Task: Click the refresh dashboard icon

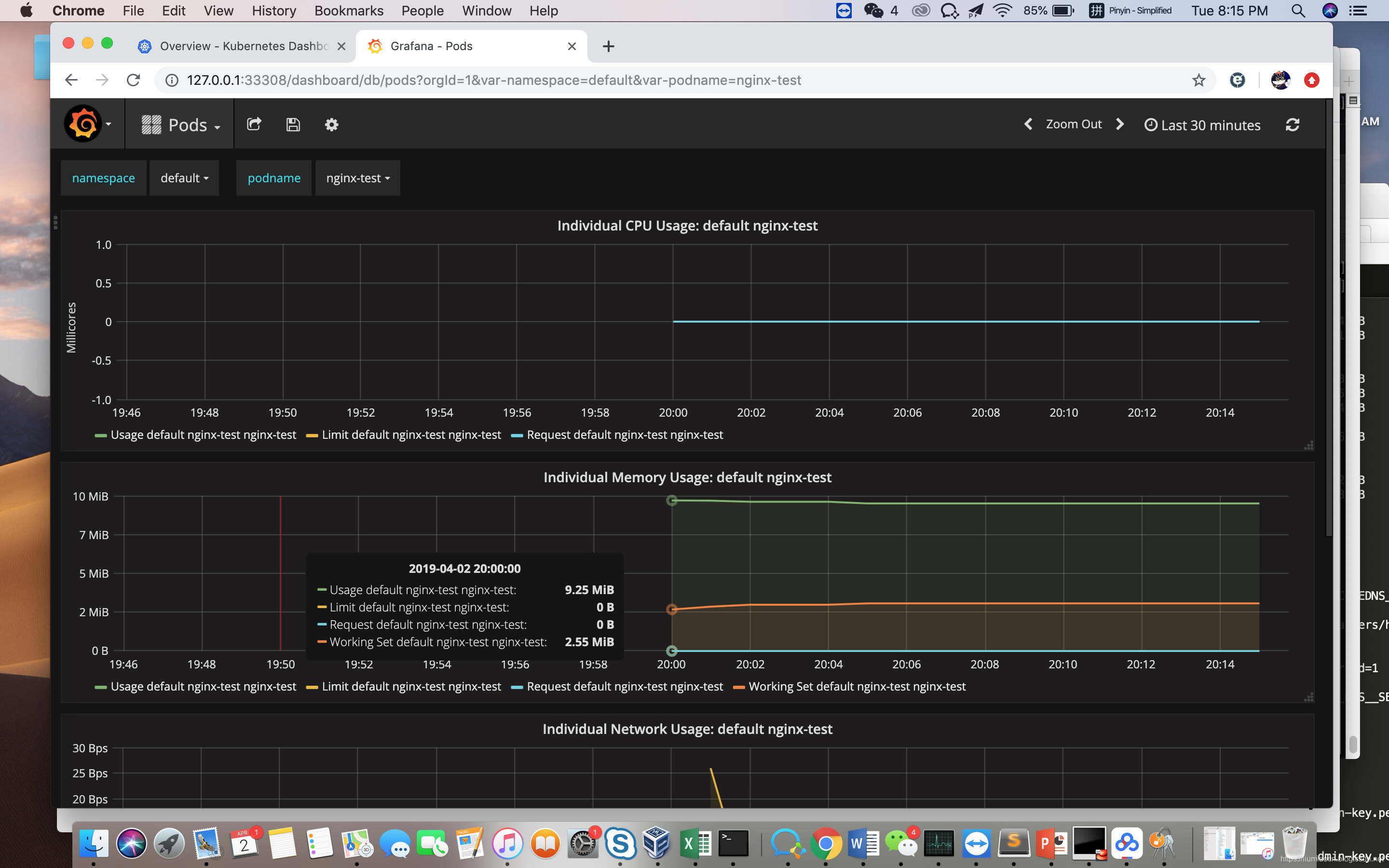Action: (x=1292, y=124)
